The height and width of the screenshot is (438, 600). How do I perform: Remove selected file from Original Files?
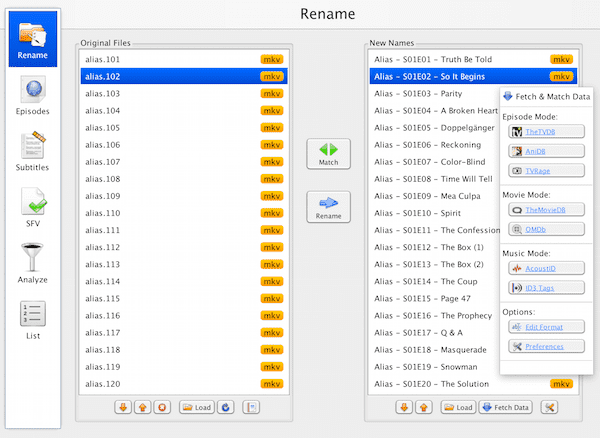(162, 407)
